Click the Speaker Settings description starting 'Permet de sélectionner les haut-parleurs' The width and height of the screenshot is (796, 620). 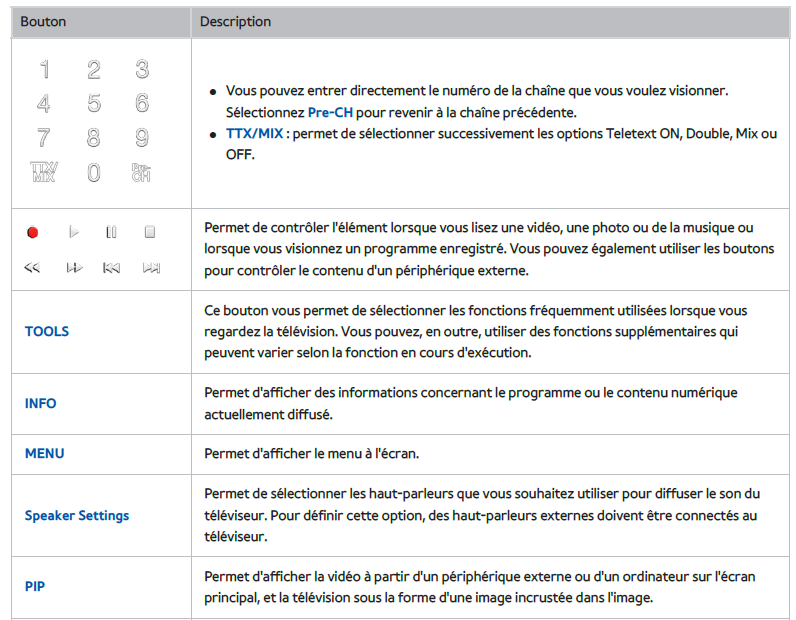(482, 515)
